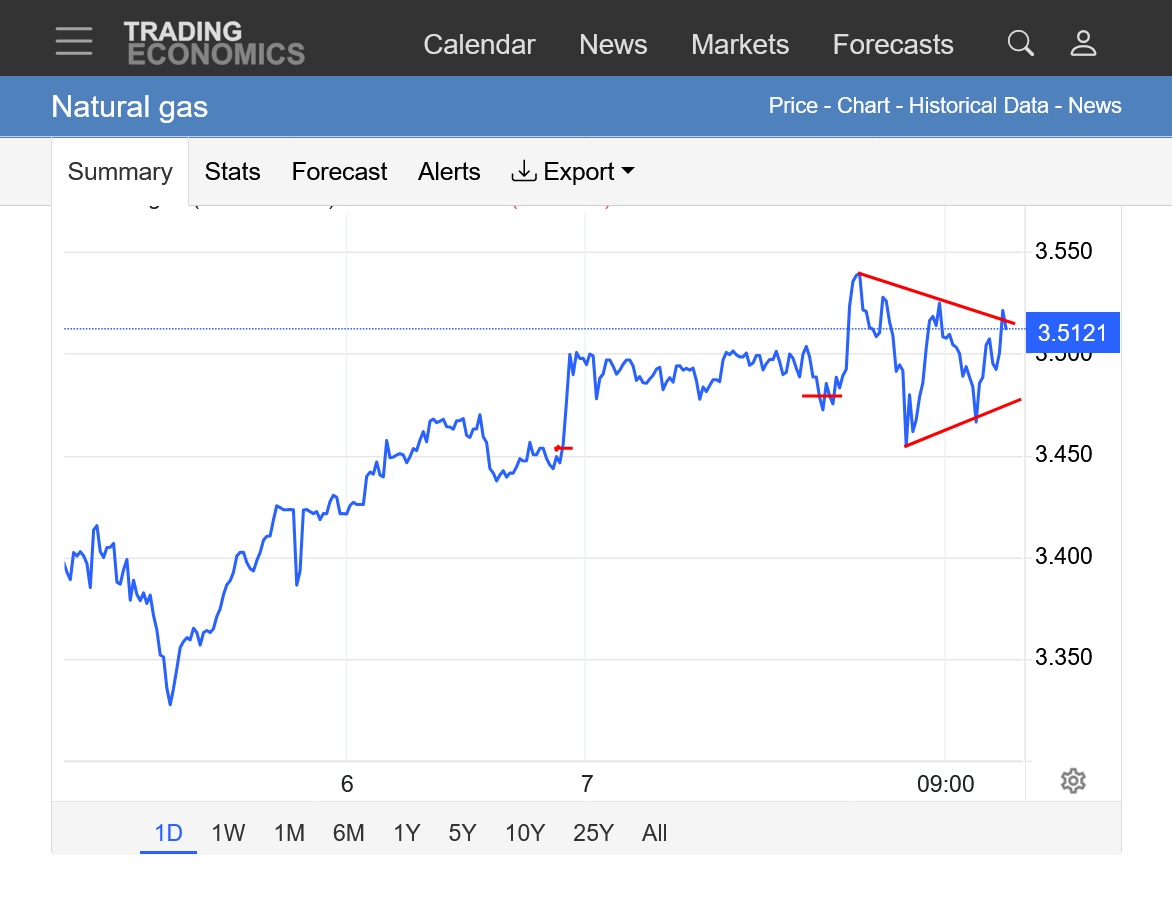Switch chart range to 5Y
Viewport: 1172px width, 901px height.
462,833
